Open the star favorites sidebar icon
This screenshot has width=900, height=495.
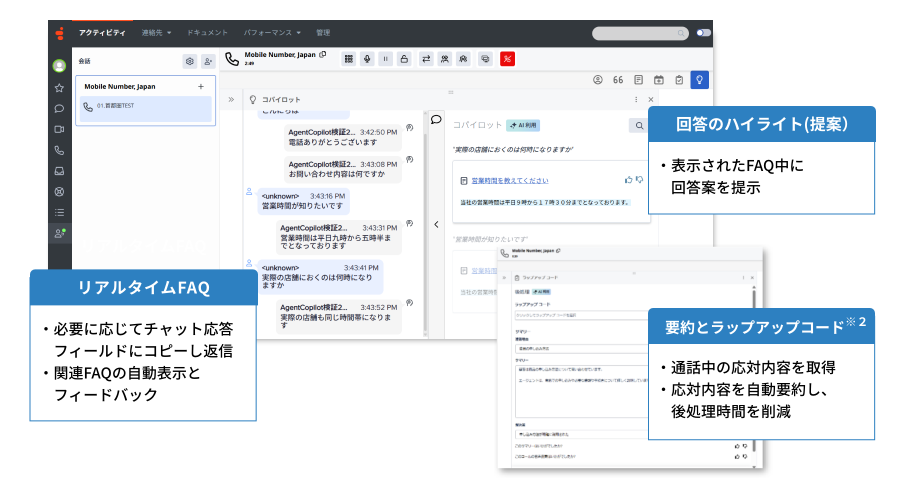pos(59,88)
